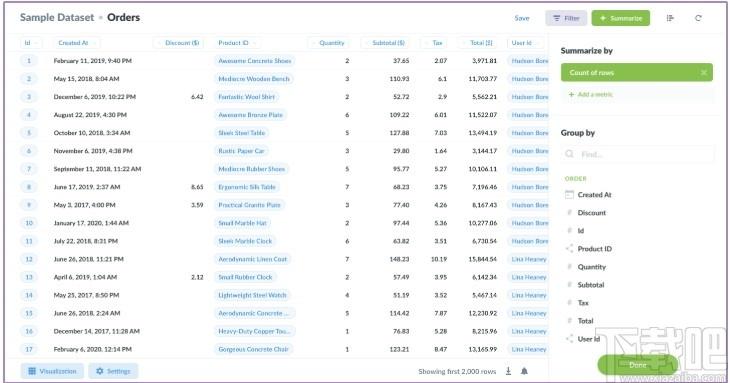Screen dimensions: 730x383
Task: Click the refresh icon in top bar
Action: pyautogui.click(x=698, y=18)
